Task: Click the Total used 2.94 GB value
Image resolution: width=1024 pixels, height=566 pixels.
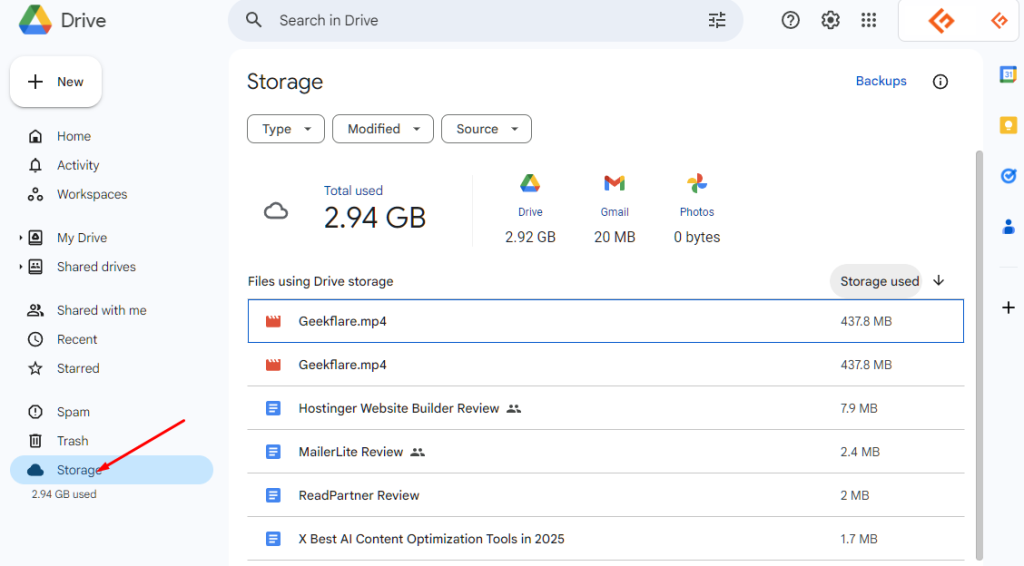Action: pyautogui.click(x=375, y=217)
